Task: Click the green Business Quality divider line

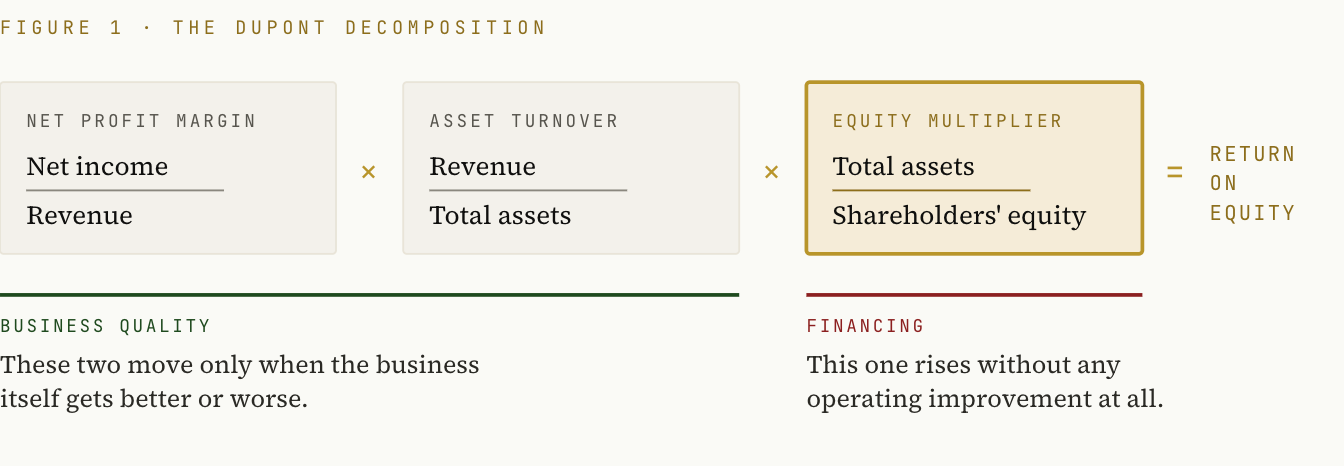Action: coord(370,295)
